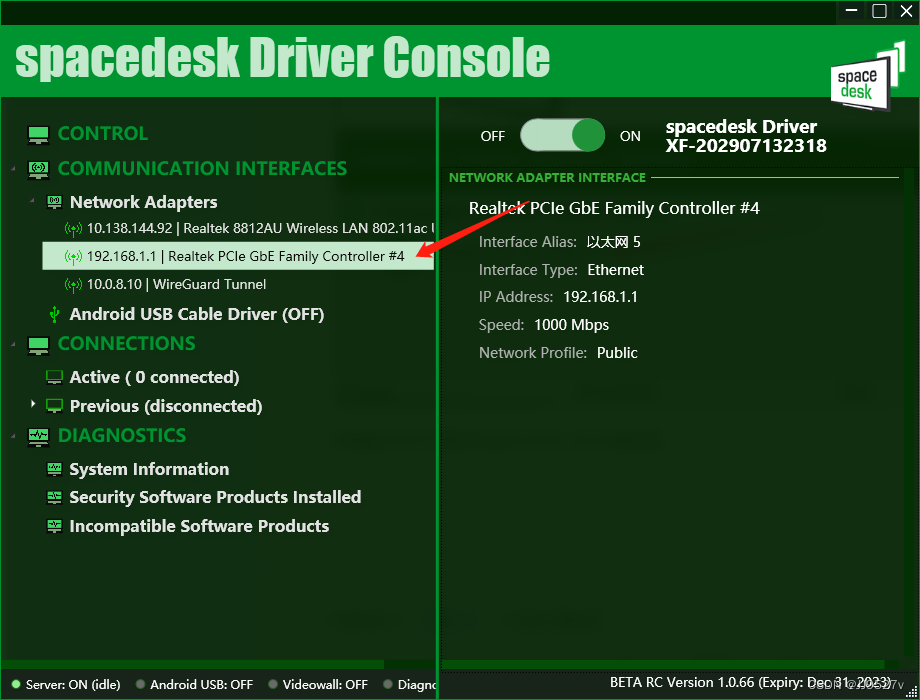Expand the Previous (disconnected) arrow

tap(33, 404)
